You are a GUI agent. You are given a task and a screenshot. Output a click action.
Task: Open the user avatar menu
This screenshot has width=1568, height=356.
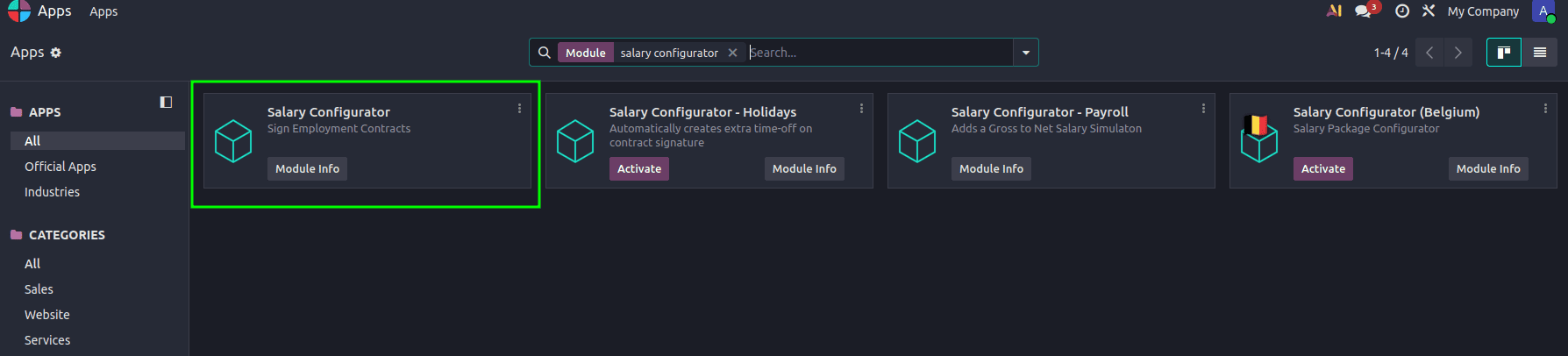coord(1543,11)
